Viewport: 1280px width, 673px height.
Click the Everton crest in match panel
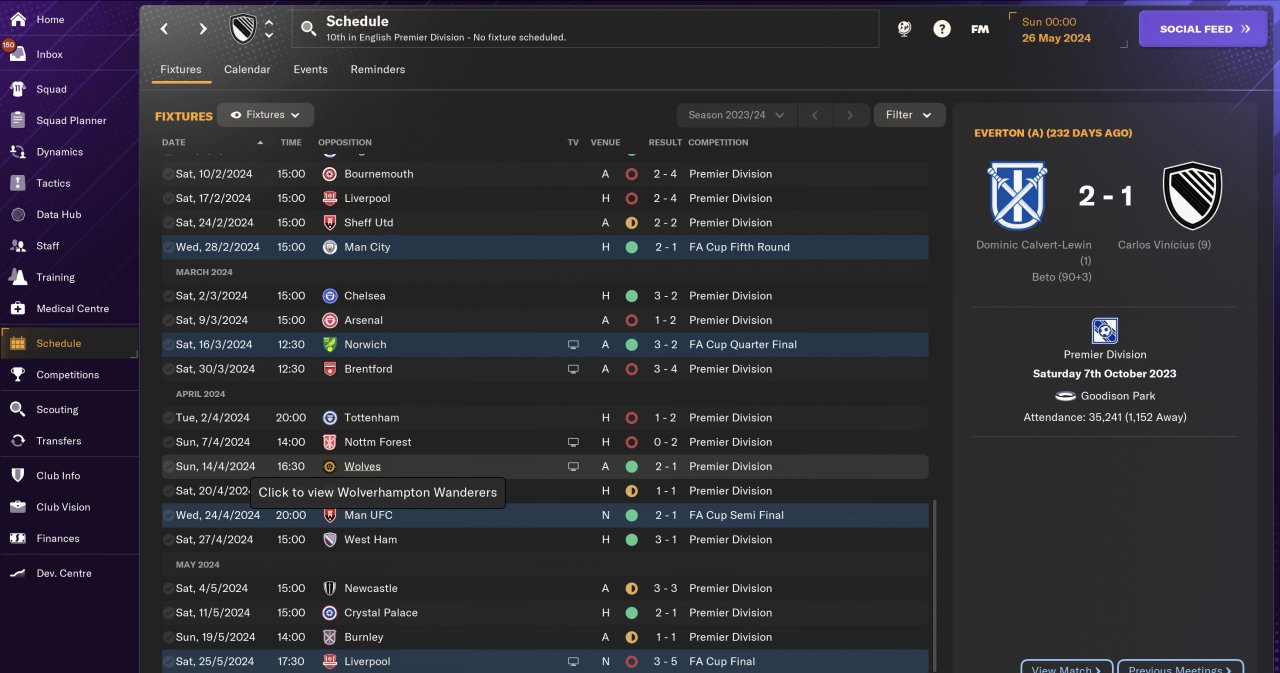(1018, 197)
